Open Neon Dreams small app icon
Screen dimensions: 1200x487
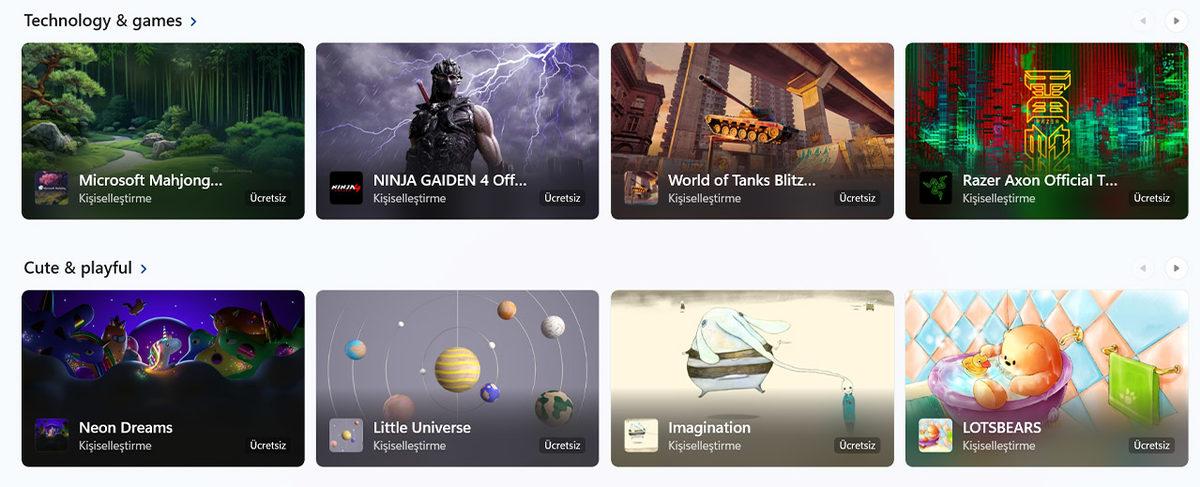(x=52, y=435)
